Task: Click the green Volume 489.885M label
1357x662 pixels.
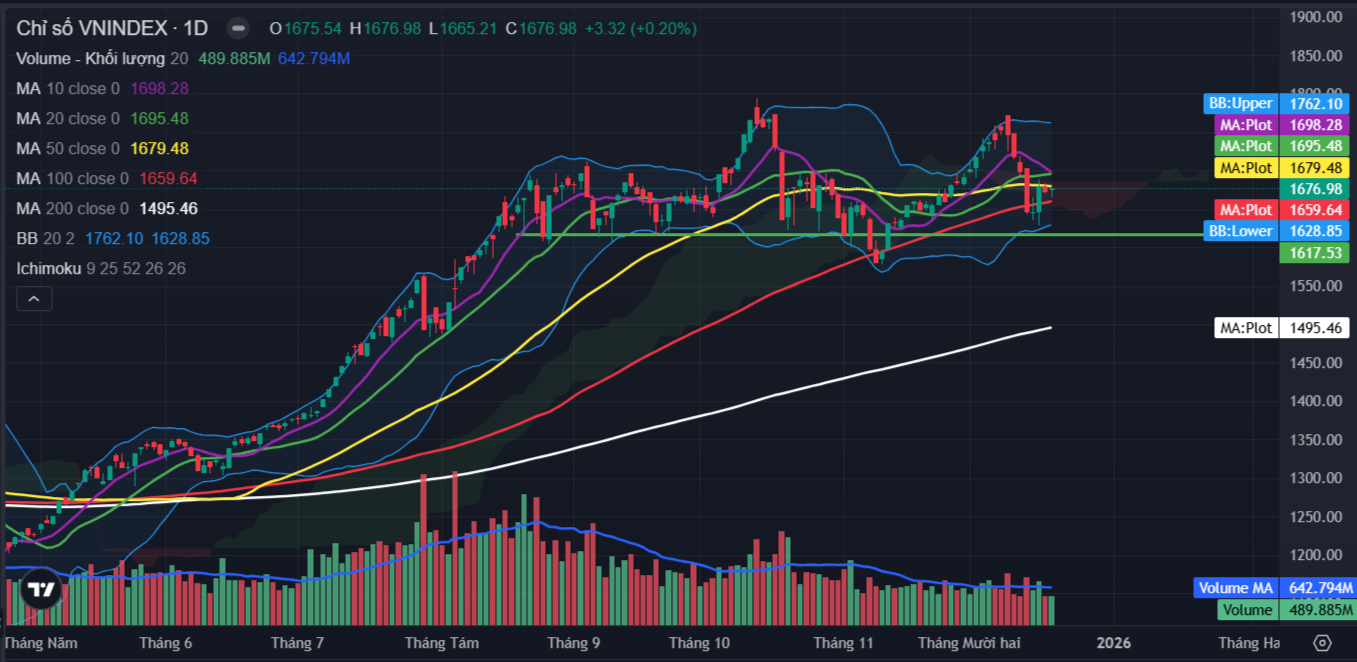Action: [x=1285, y=610]
